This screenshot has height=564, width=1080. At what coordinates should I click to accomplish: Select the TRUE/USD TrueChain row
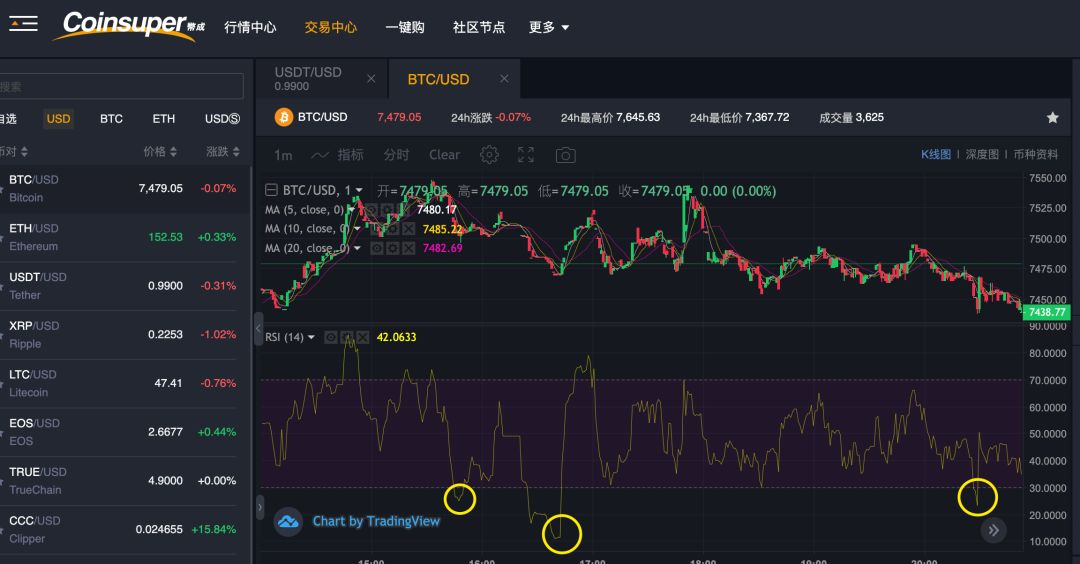point(124,481)
